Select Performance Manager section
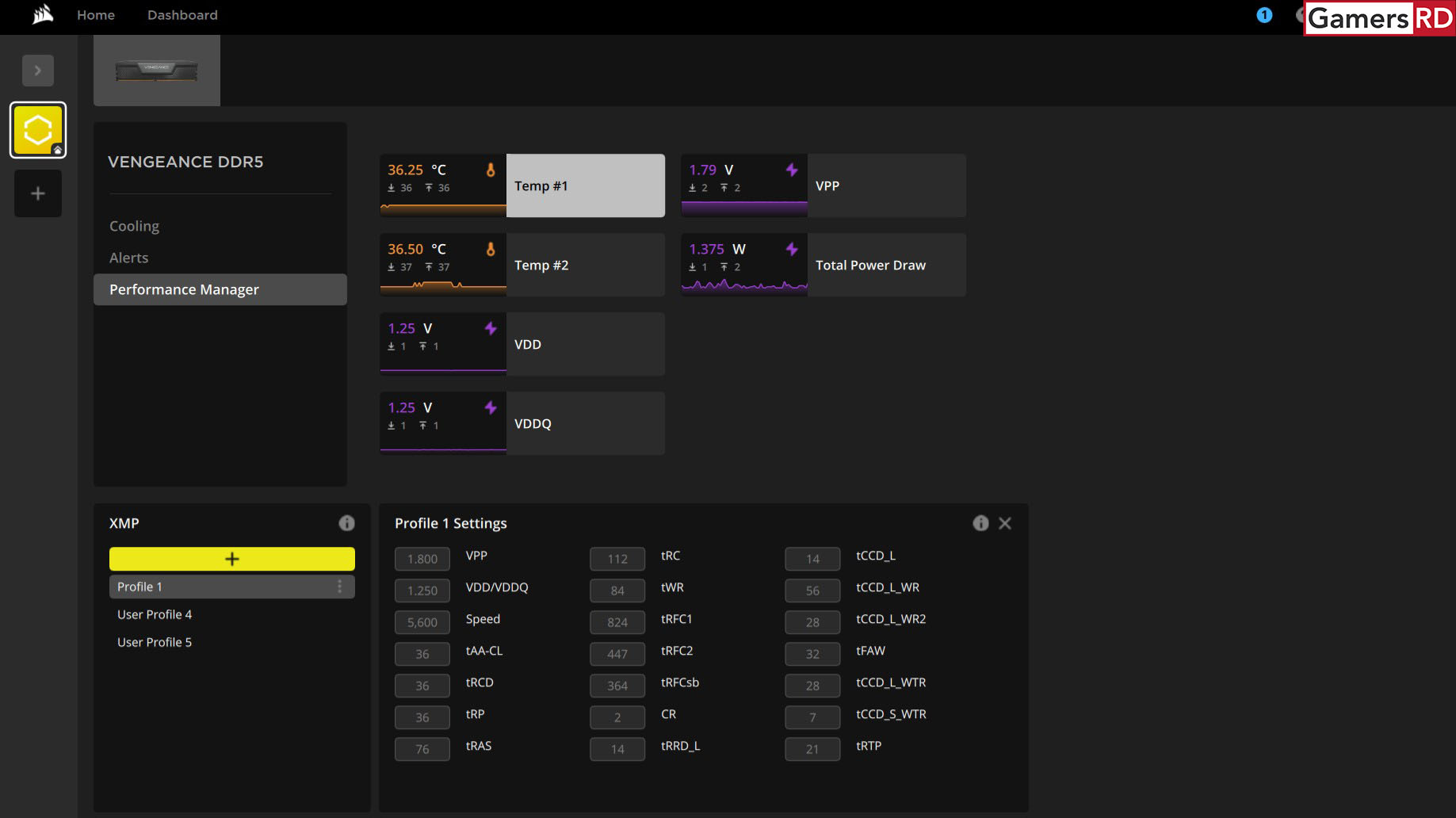Image resolution: width=1456 pixels, height=818 pixels. tap(220, 289)
